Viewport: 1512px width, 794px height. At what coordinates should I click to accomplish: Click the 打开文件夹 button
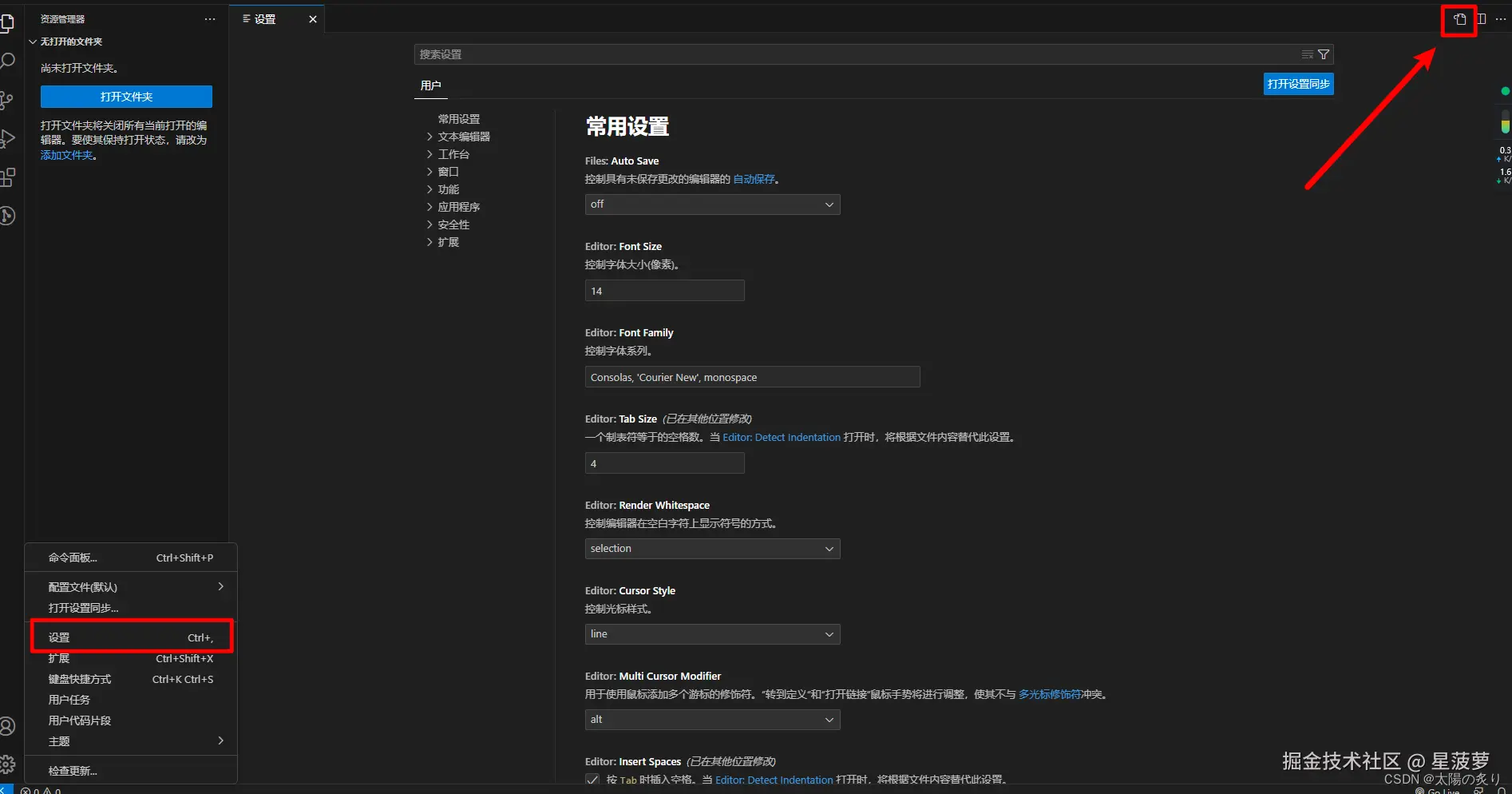126,97
